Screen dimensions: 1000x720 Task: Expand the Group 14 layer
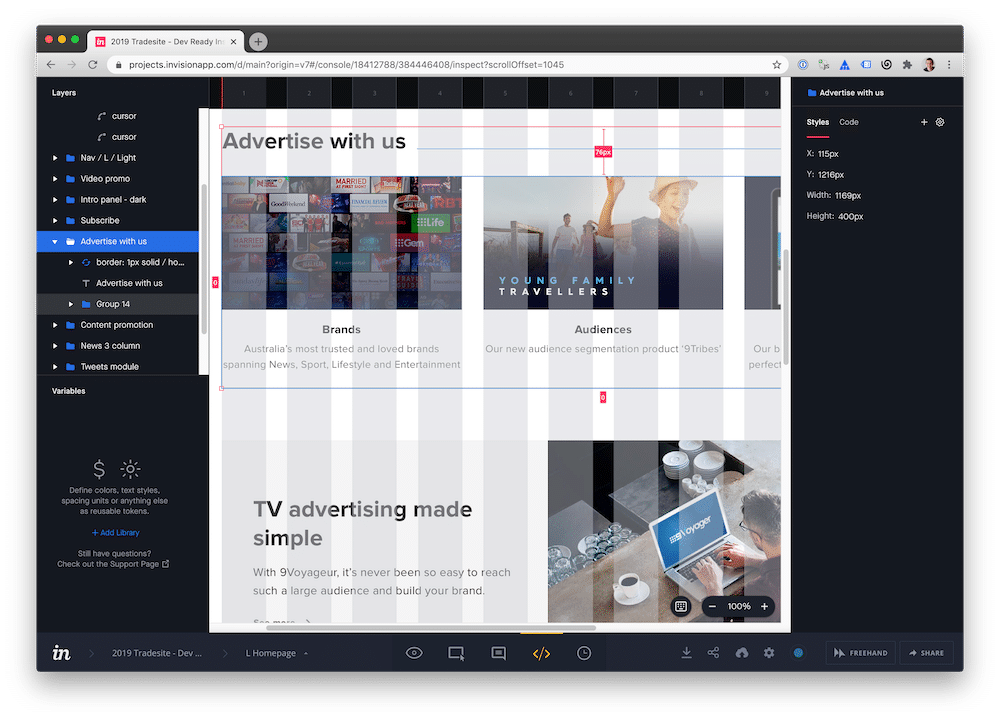click(x=70, y=304)
